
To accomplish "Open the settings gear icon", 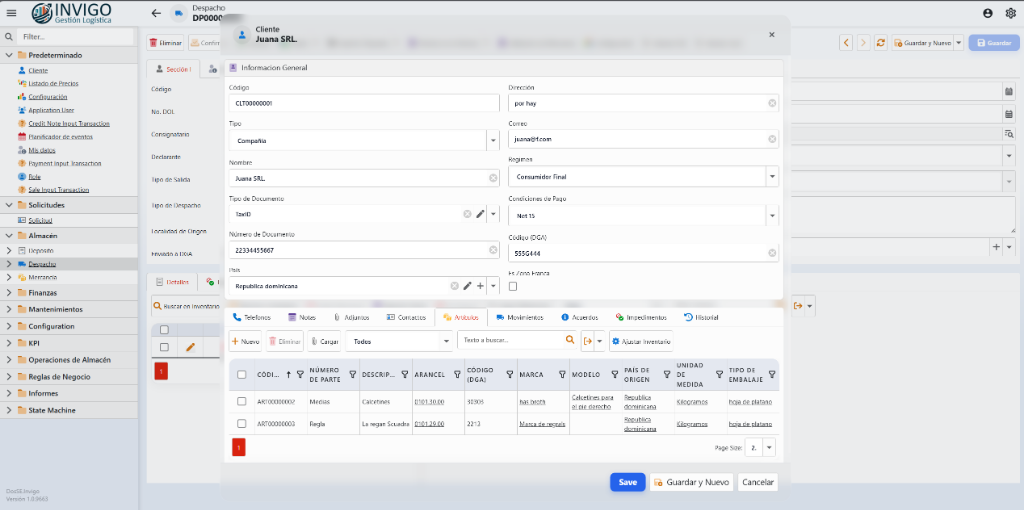I will [x=1010, y=13].
